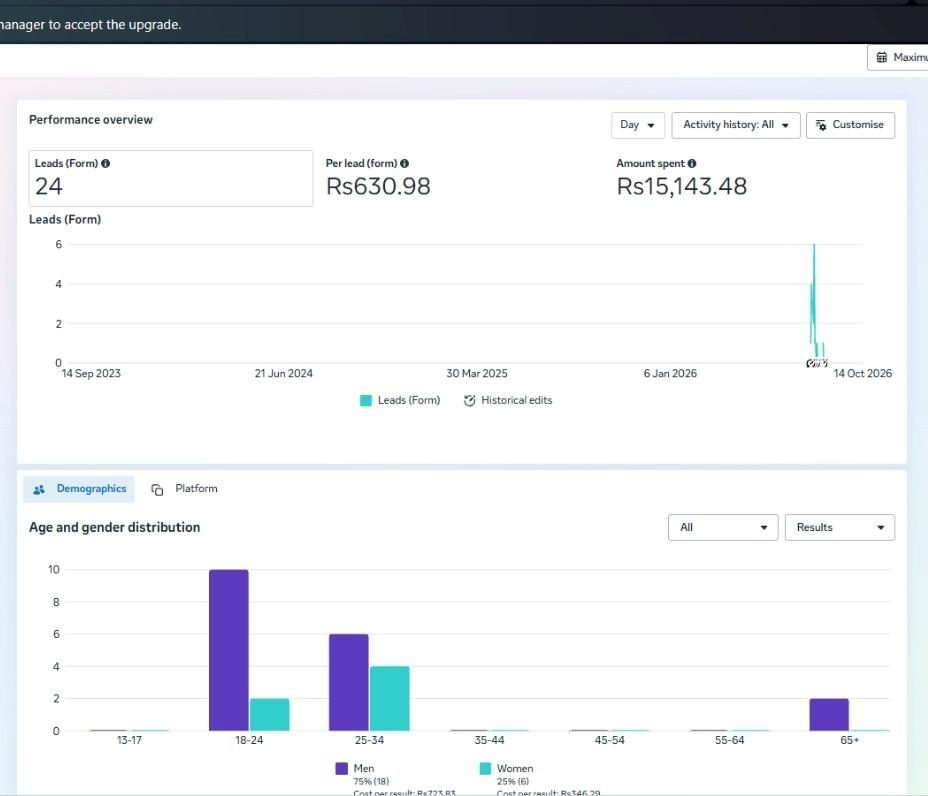Click the Men 18-24 purple bar
Viewport: 928px width, 796px height.
(228, 650)
